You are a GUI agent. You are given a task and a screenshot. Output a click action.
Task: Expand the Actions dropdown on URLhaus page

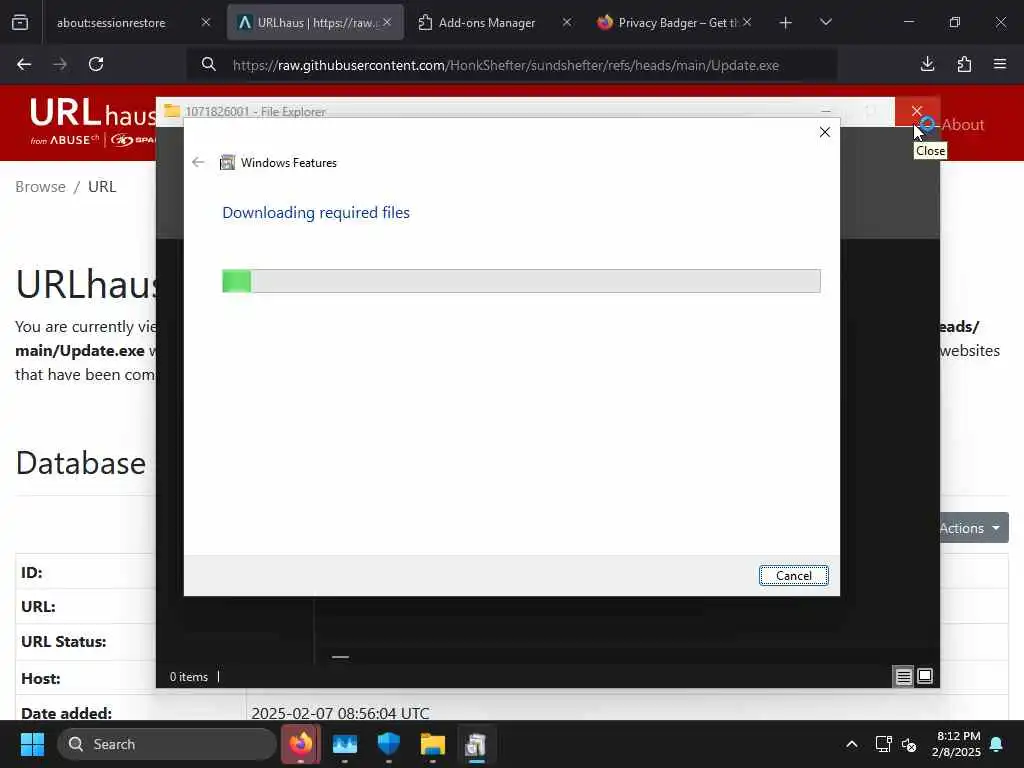[x=974, y=528]
